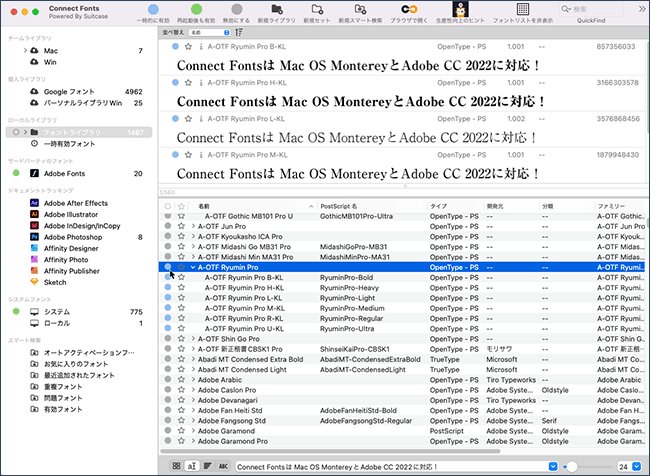Expand the A-OTF Jun Pro family
The width and height of the screenshot is (650, 476).
(x=193, y=226)
